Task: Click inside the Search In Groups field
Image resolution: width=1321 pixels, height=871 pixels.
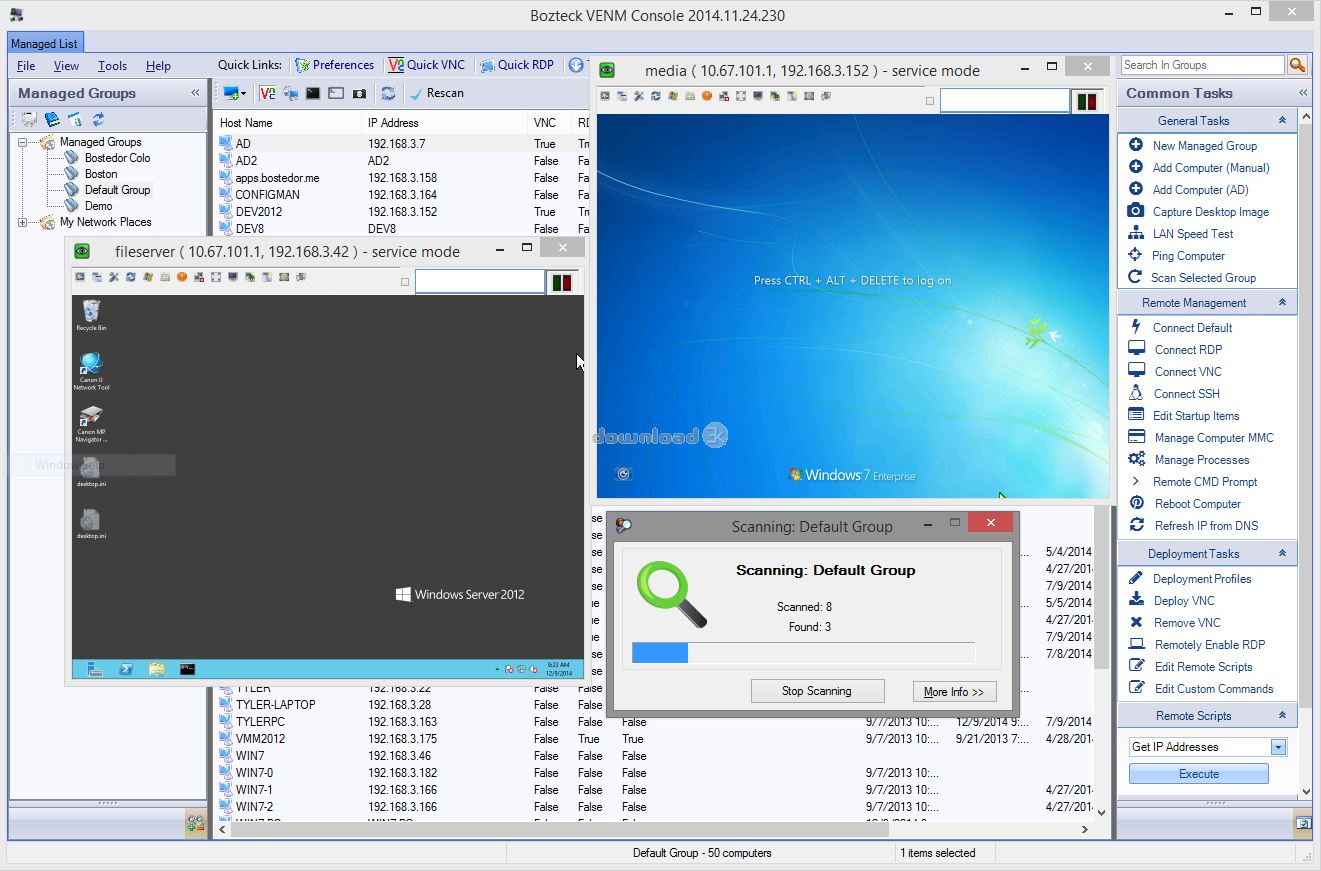Action: pyautogui.click(x=1200, y=63)
